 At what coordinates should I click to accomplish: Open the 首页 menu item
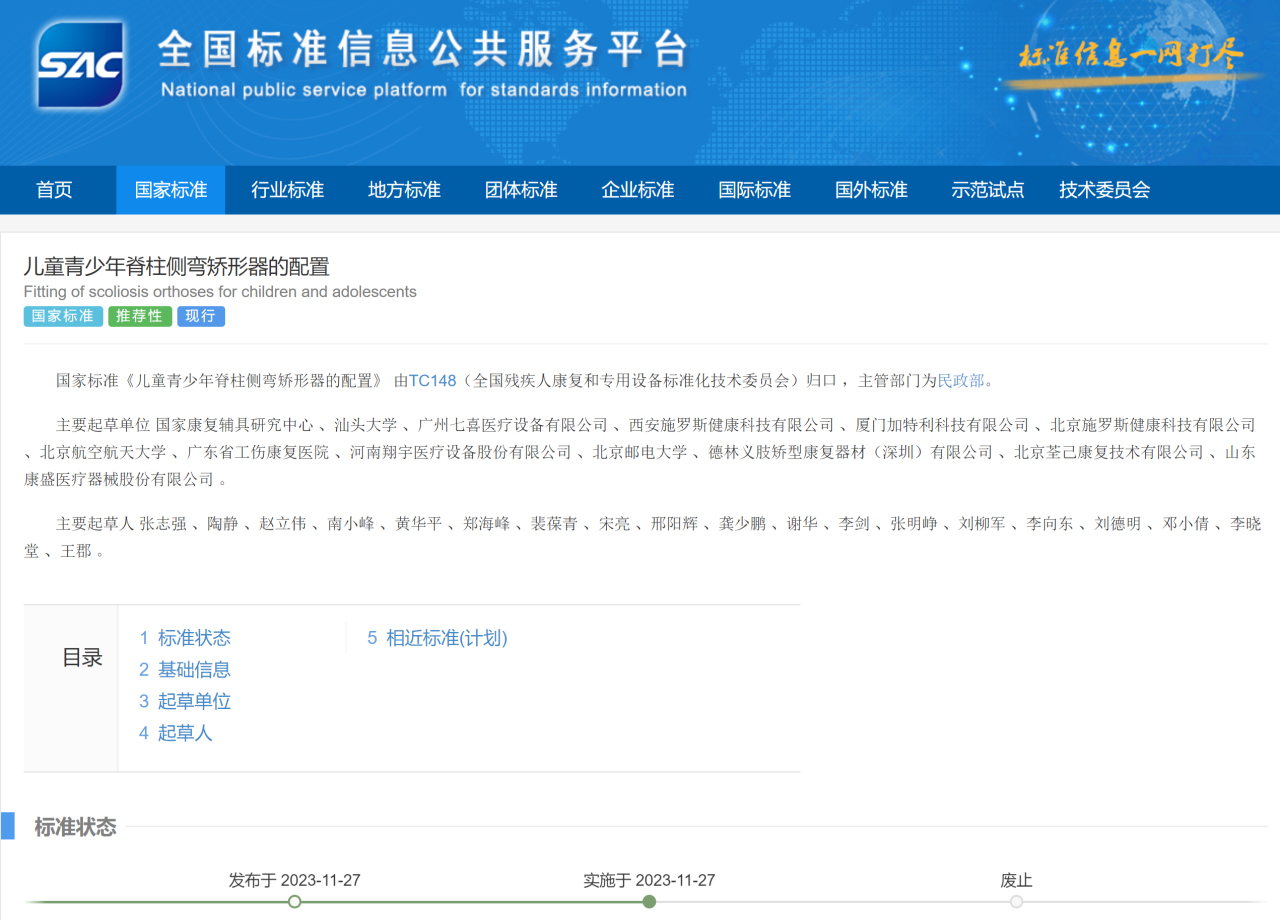(54, 190)
